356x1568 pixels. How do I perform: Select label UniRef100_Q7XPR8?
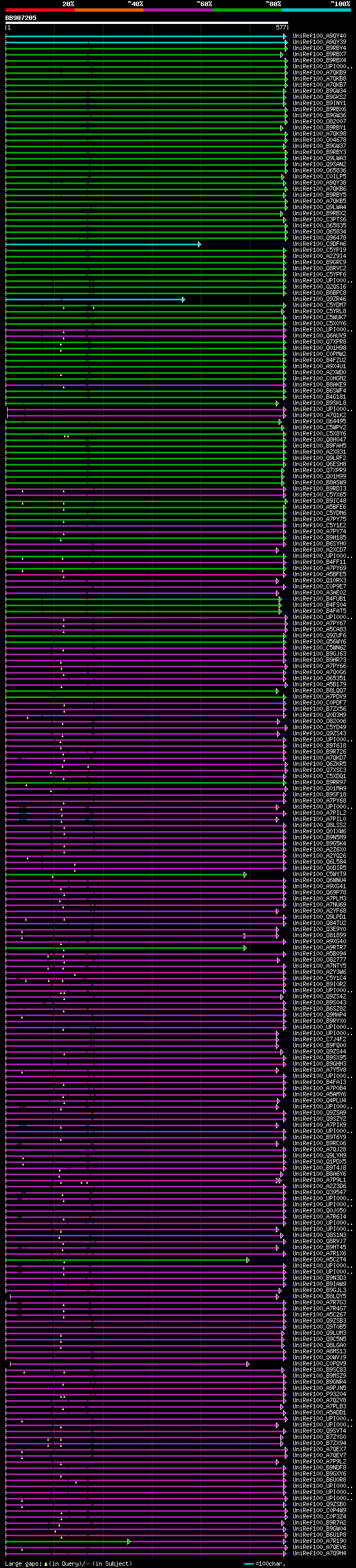[319, 342]
